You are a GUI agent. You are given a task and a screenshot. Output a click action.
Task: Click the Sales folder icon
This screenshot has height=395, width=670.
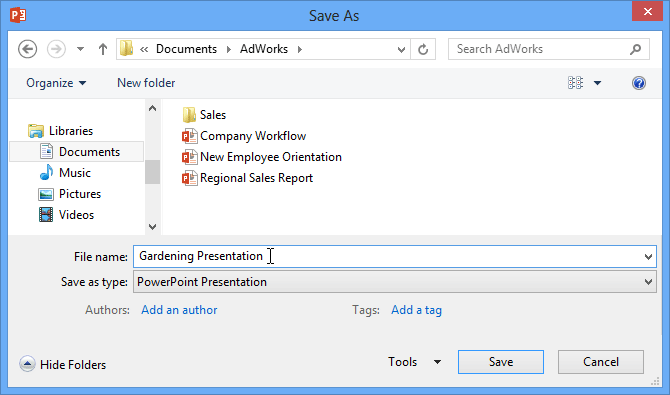pos(189,115)
